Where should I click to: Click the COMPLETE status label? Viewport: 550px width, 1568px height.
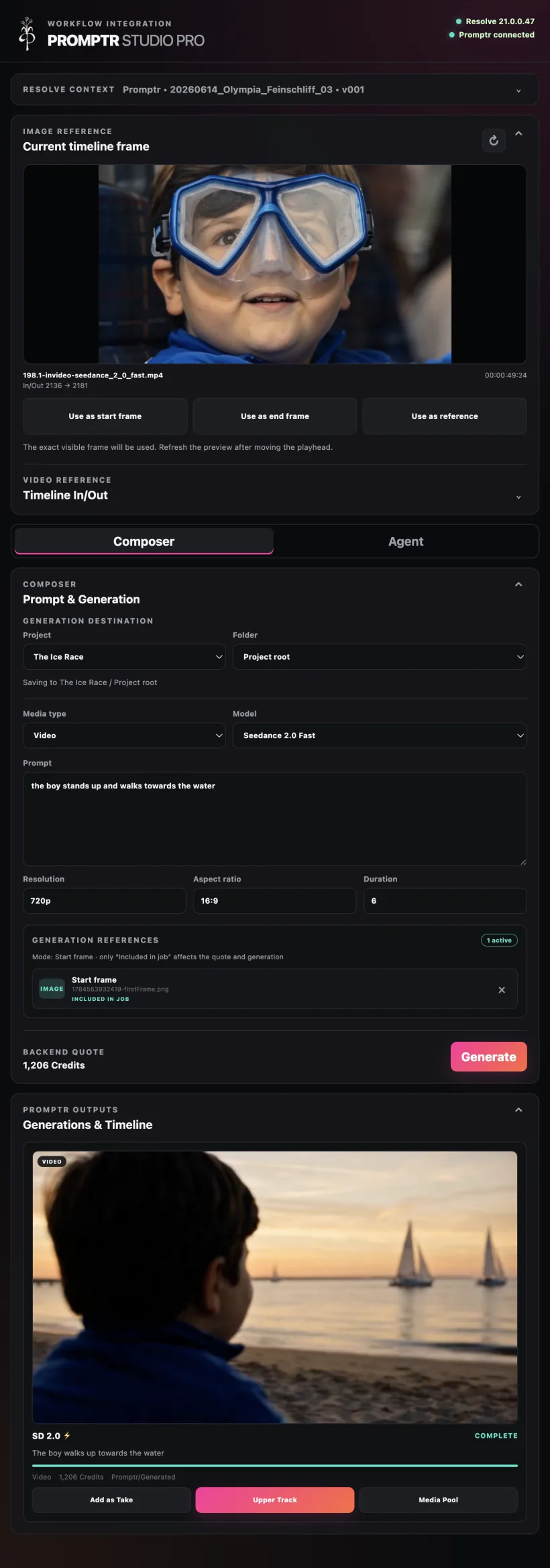(x=496, y=1435)
